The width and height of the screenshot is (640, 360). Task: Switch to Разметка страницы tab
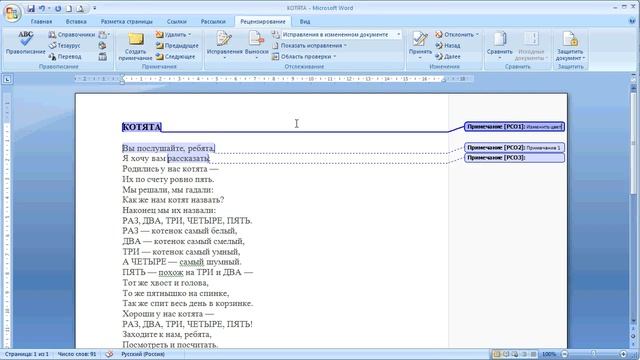[127, 22]
